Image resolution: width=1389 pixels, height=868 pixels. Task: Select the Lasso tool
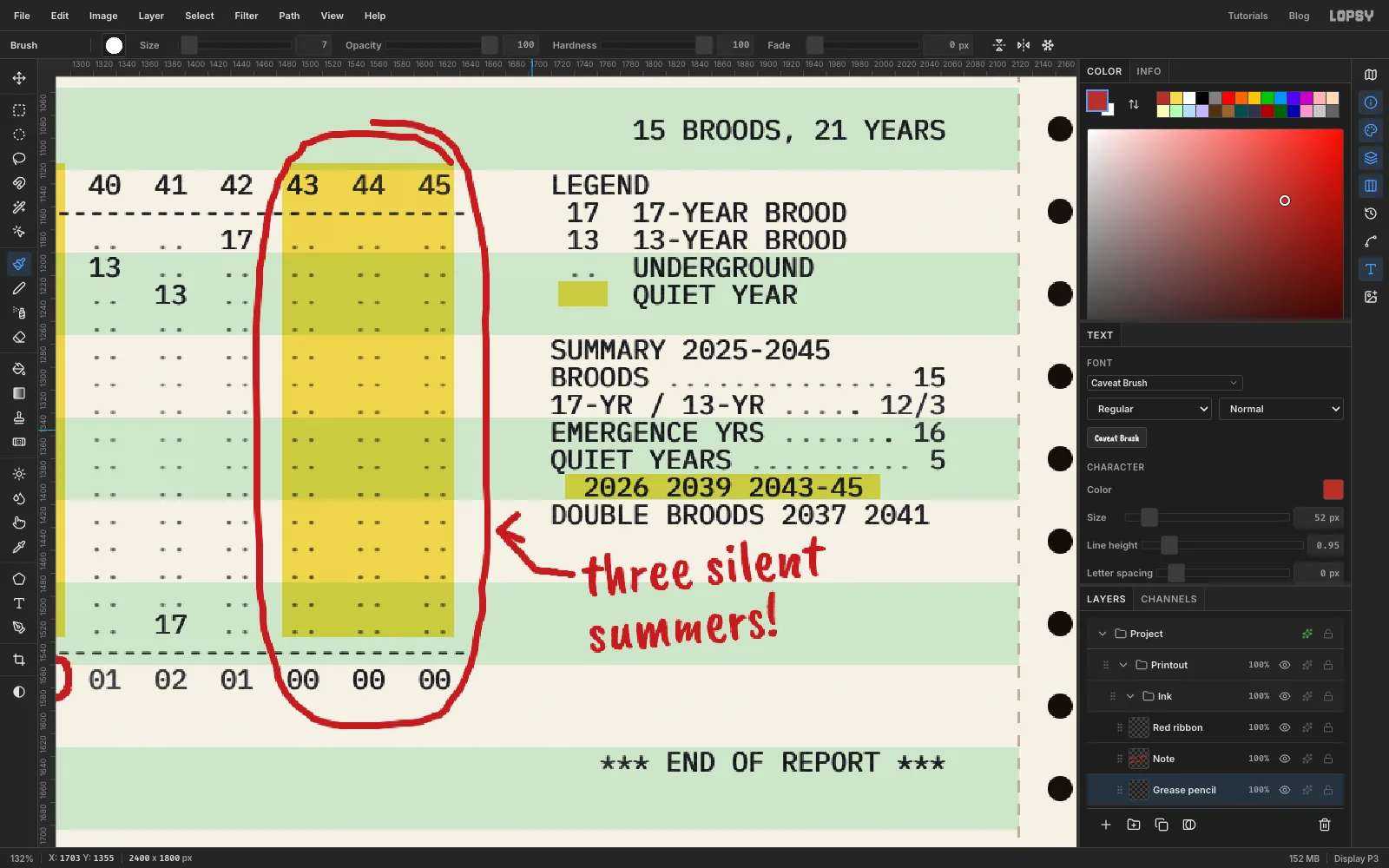click(19, 159)
